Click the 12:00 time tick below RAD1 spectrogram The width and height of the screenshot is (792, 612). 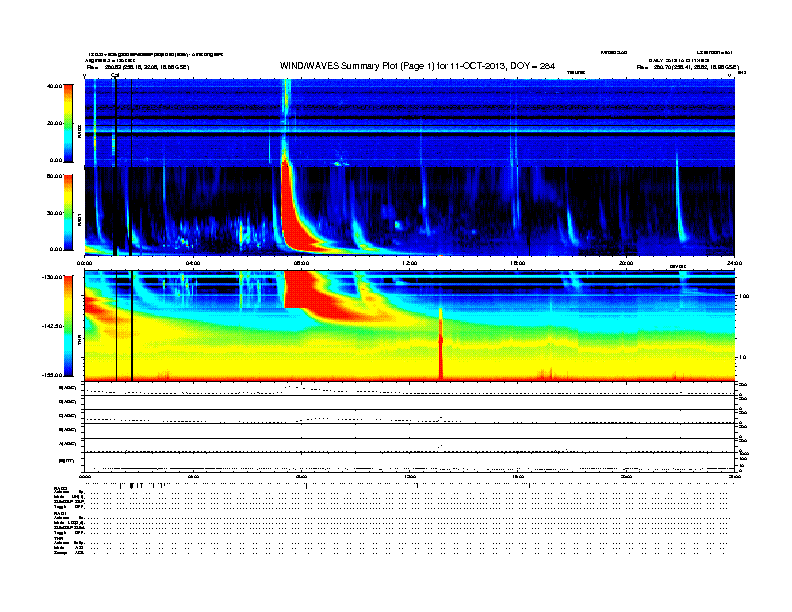pos(410,263)
